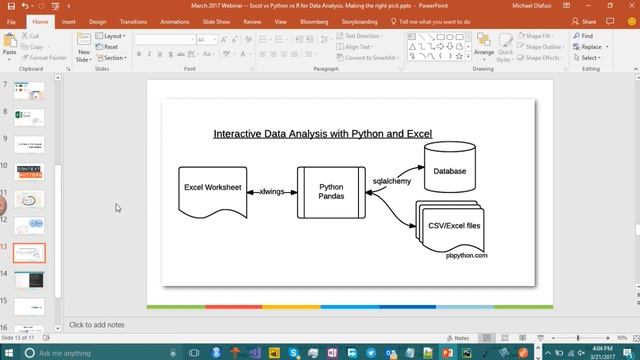Image resolution: width=640 pixels, height=360 pixels.
Task: Click Find in Editing group
Action: pyautogui.click(x=583, y=36)
